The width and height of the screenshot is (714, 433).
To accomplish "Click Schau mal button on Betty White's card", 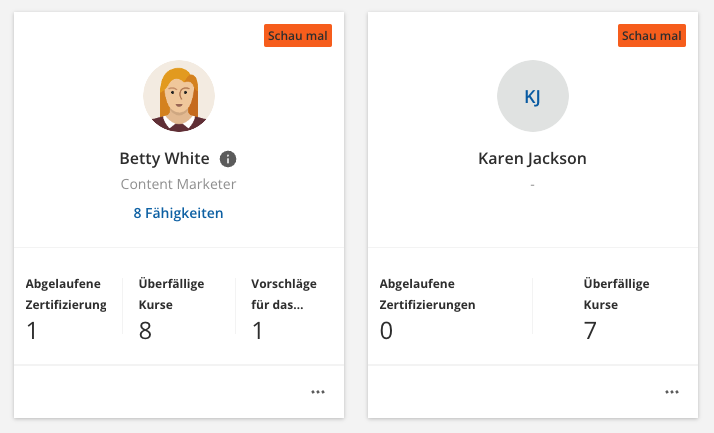I will tap(298, 36).
